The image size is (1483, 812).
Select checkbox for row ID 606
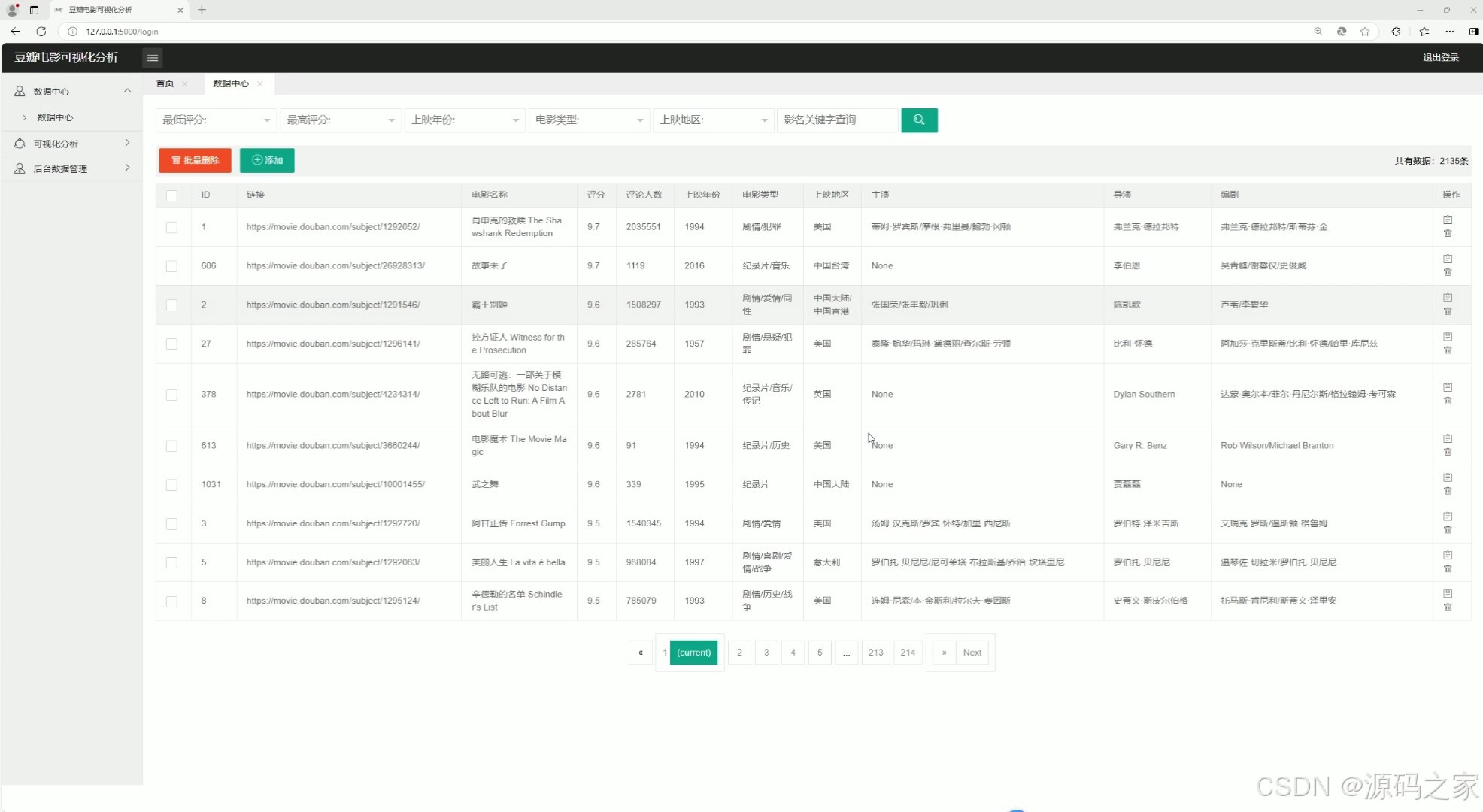pos(171,266)
